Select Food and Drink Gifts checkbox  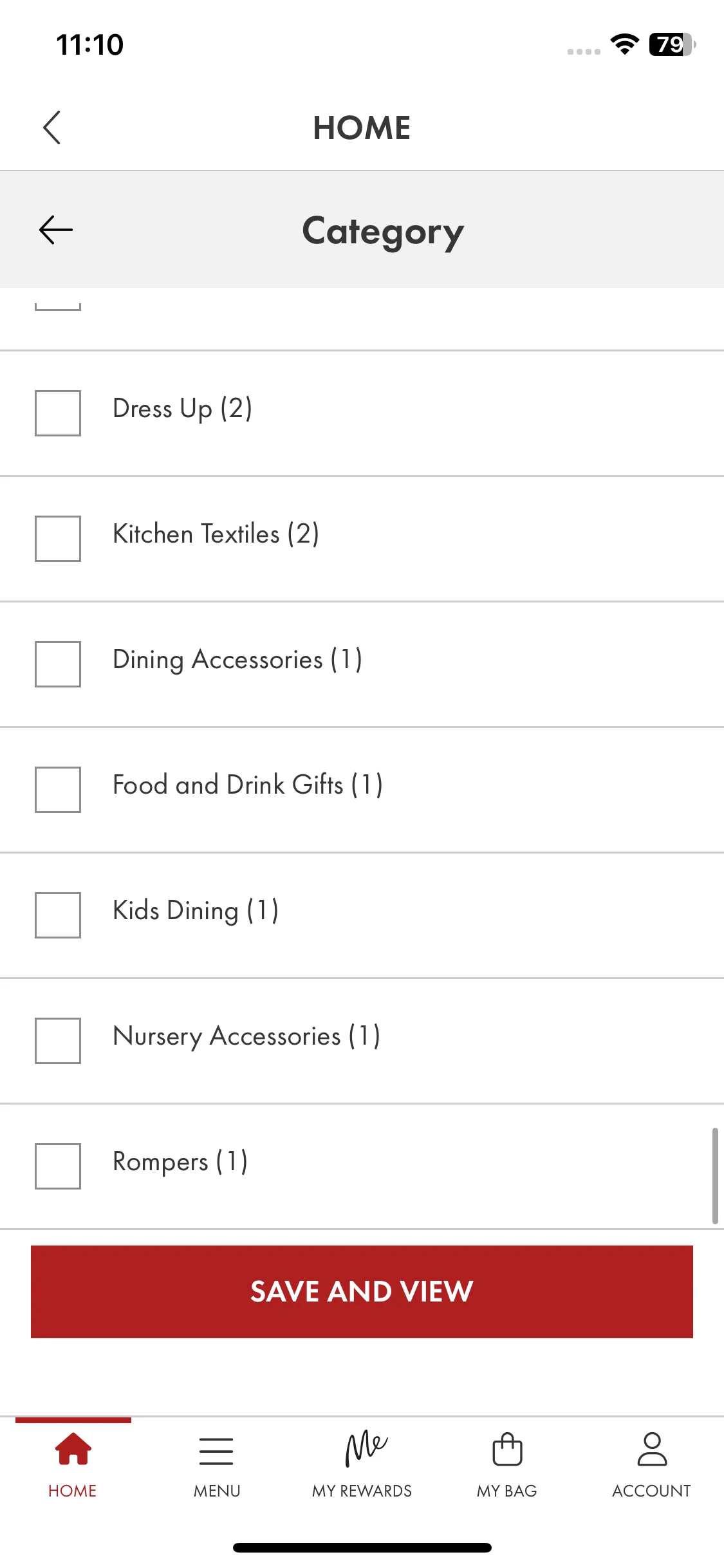coord(58,790)
